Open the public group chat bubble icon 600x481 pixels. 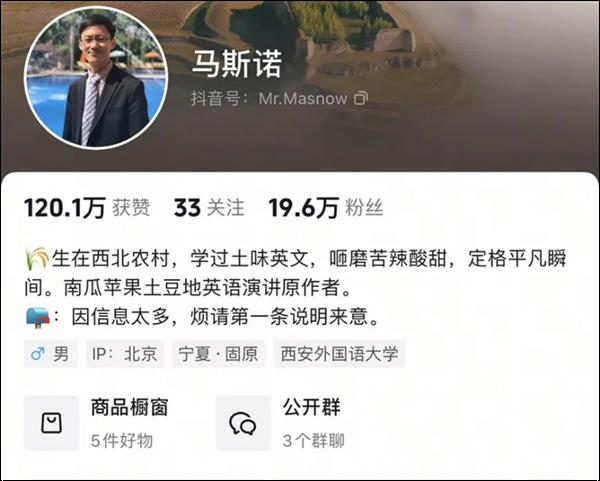[243, 423]
